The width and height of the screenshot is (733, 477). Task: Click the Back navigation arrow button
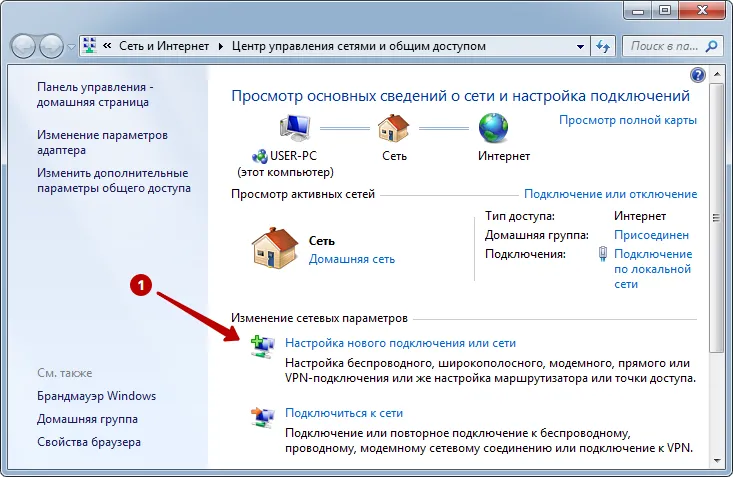click(x=22, y=46)
